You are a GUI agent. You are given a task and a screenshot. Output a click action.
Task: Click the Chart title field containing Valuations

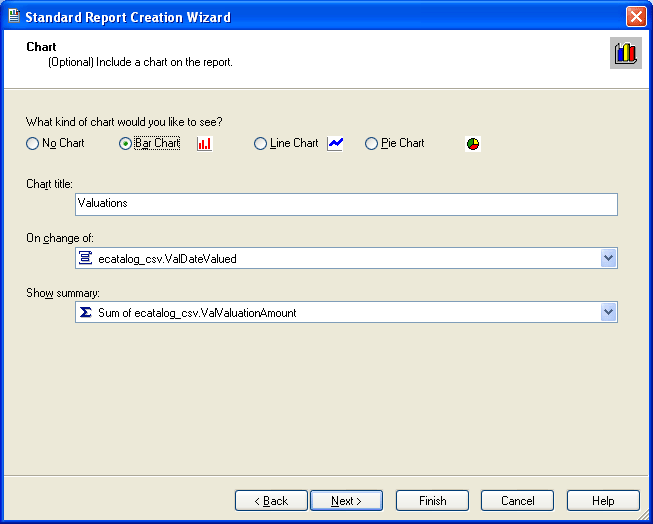346,204
